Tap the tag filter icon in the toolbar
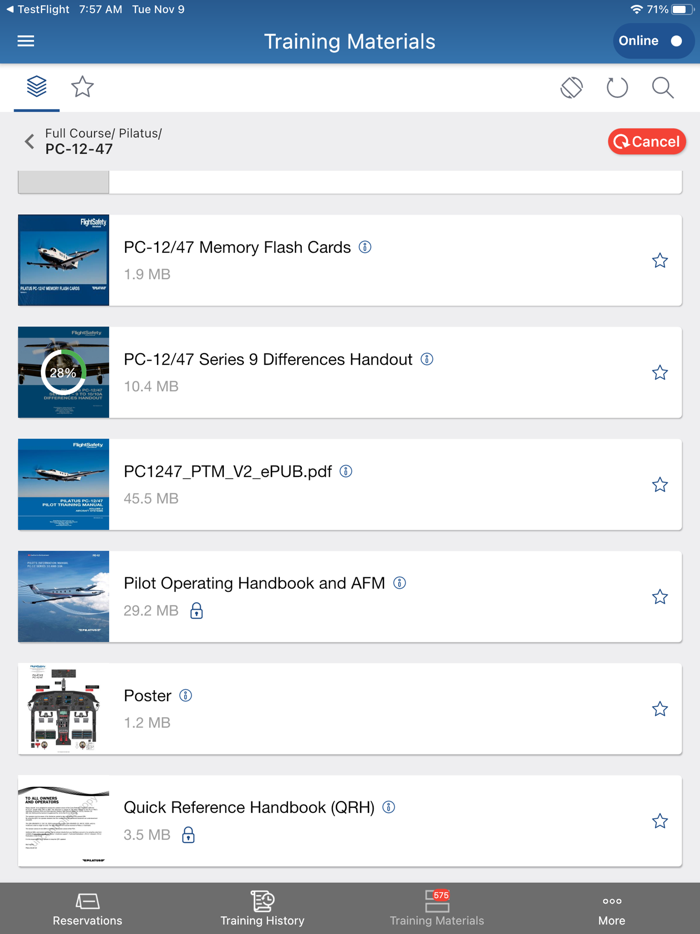Screen dimensions: 700x934 click(x=571, y=88)
